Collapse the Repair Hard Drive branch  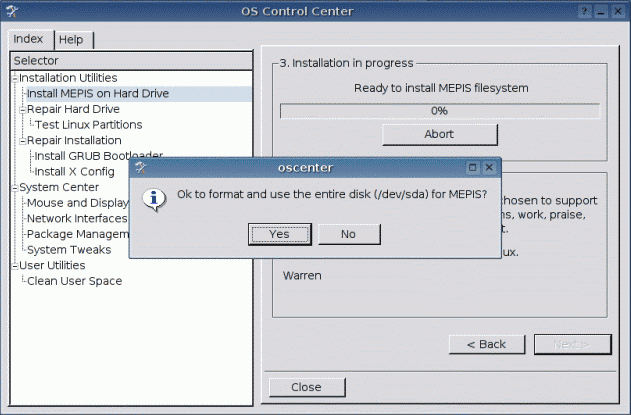point(23,109)
